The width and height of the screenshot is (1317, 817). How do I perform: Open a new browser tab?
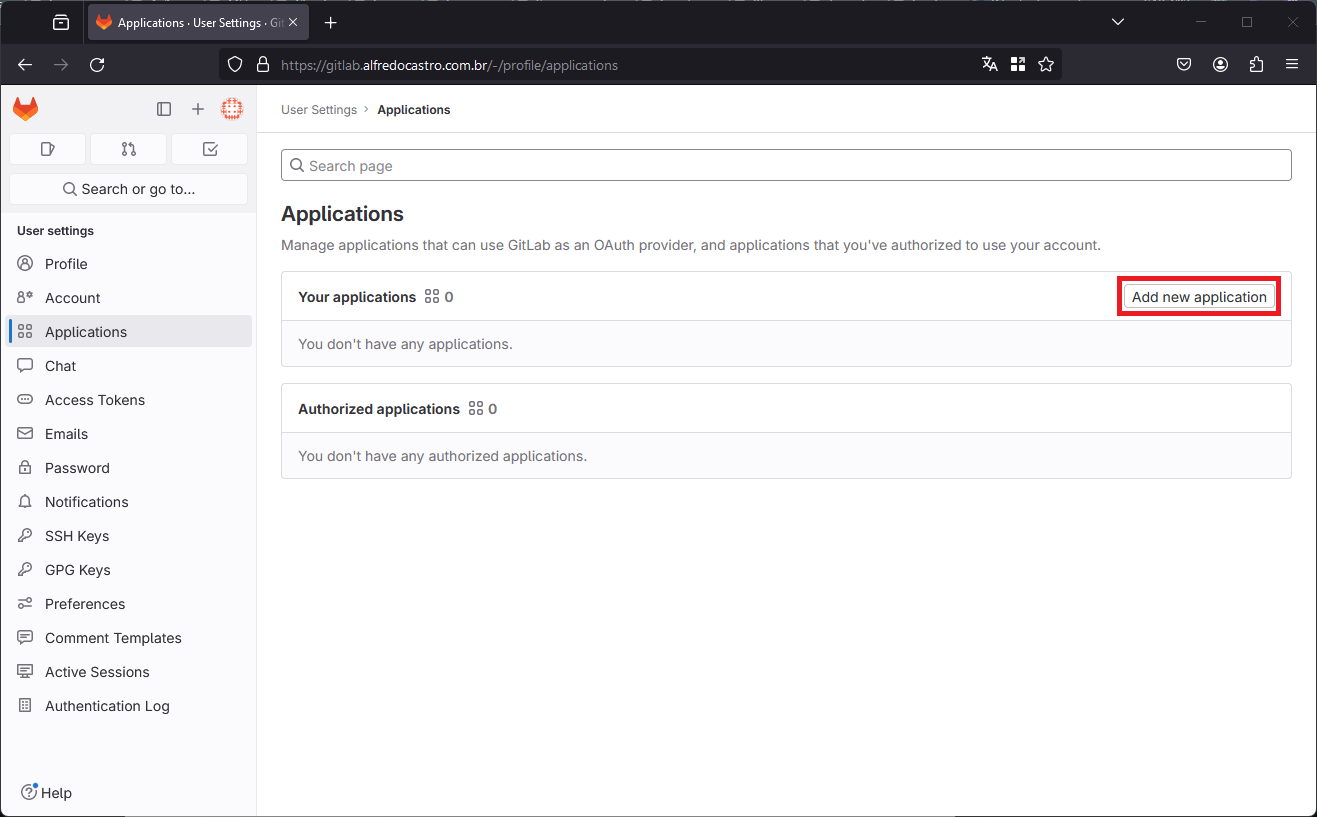coord(331,22)
